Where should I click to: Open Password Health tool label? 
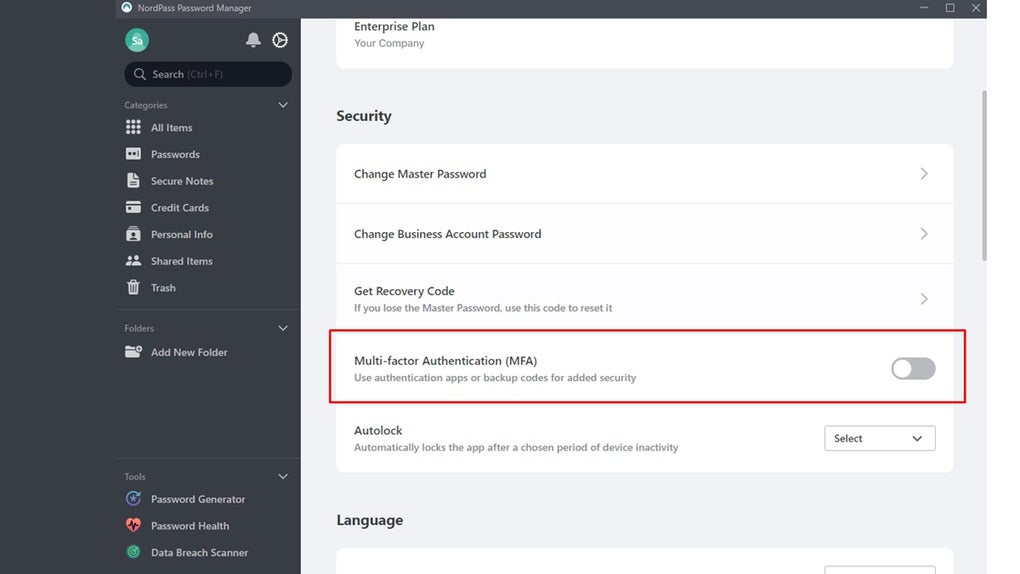tap(190, 526)
